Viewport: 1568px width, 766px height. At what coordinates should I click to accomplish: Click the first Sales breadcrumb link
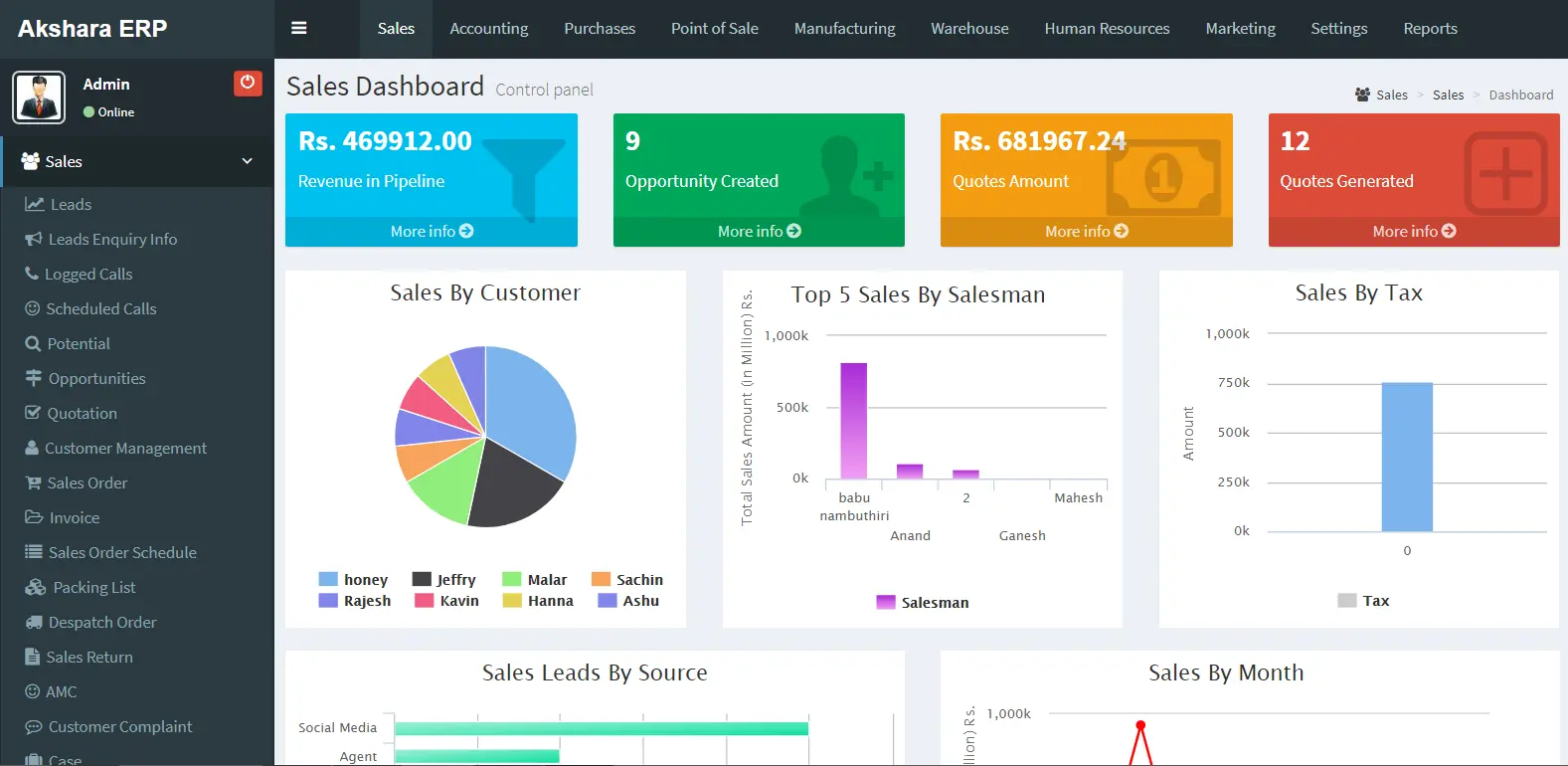click(1392, 95)
